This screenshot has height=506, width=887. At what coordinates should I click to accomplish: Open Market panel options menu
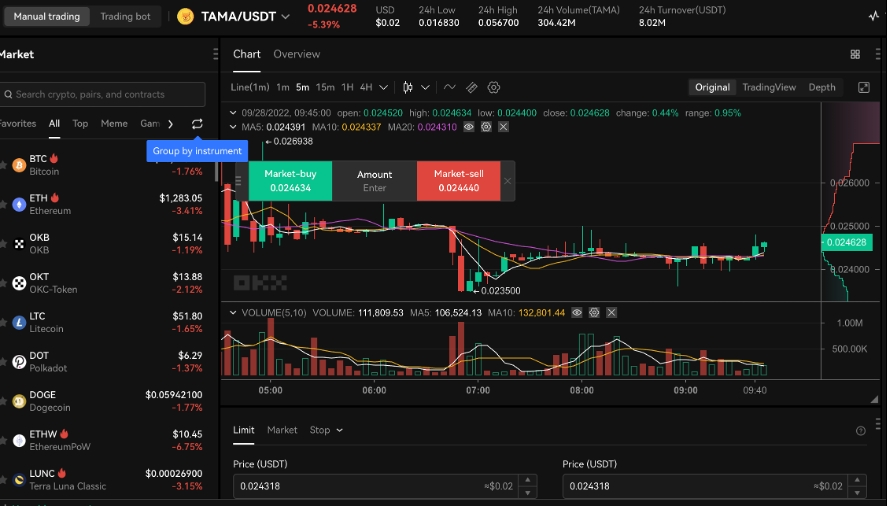point(216,54)
